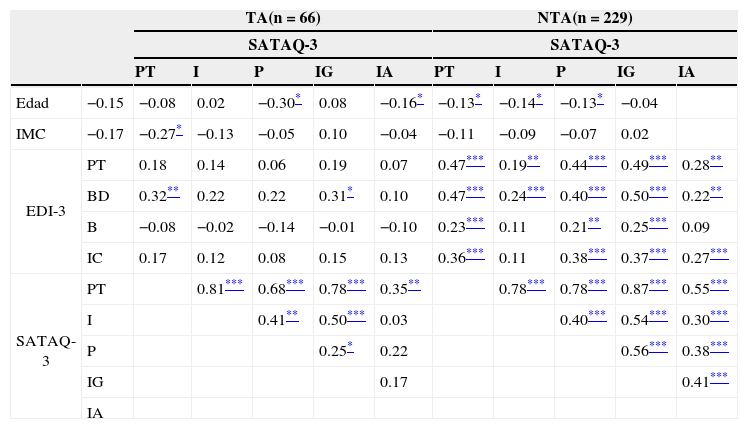The height and width of the screenshot is (429, 748).
Task: Open the triple-asterisk footnote after 0.68
Action: point(295,284)
